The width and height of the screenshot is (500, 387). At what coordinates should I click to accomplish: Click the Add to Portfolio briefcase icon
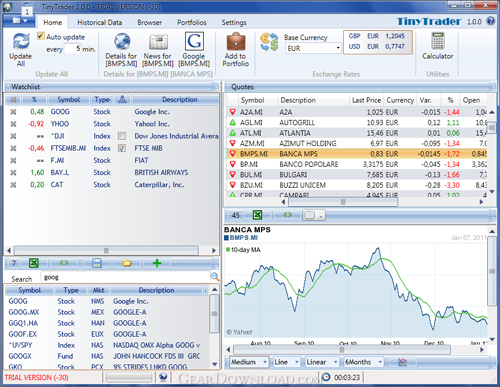click(x=236, y=42)
